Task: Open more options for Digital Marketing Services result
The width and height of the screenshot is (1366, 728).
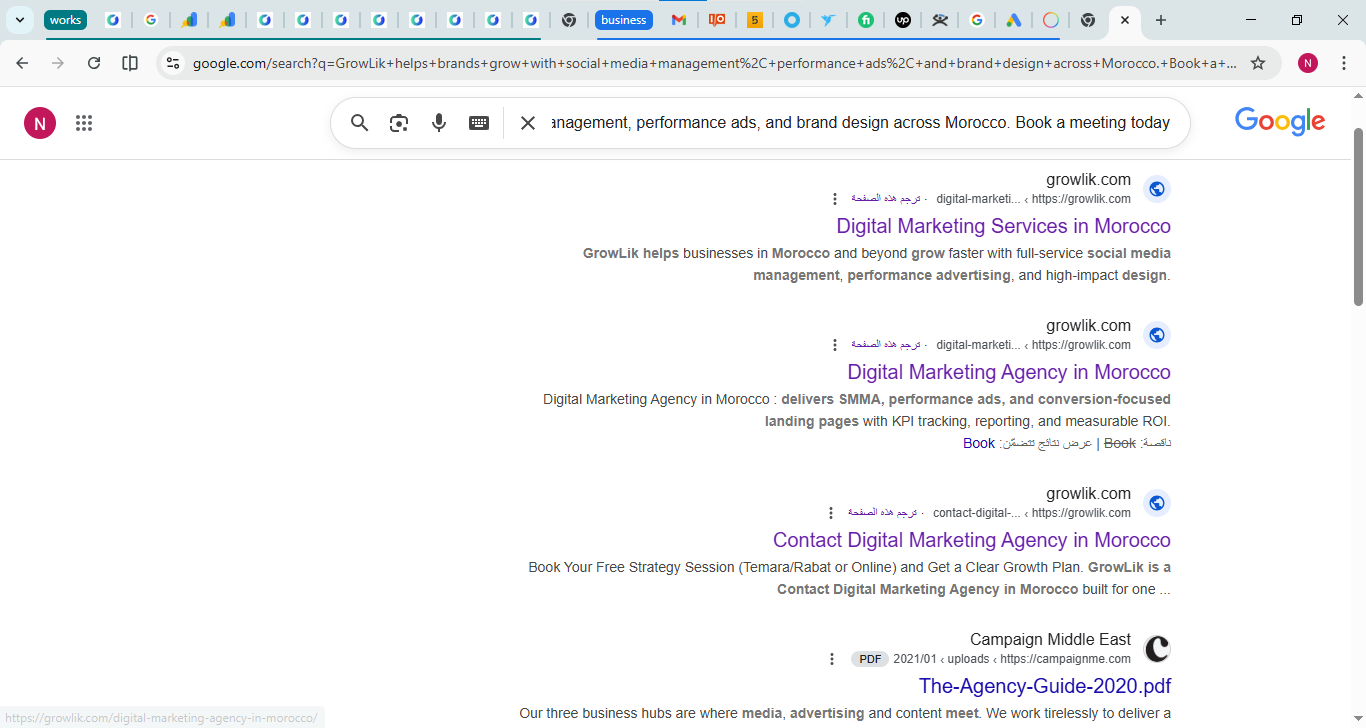Action: point(835,199)
